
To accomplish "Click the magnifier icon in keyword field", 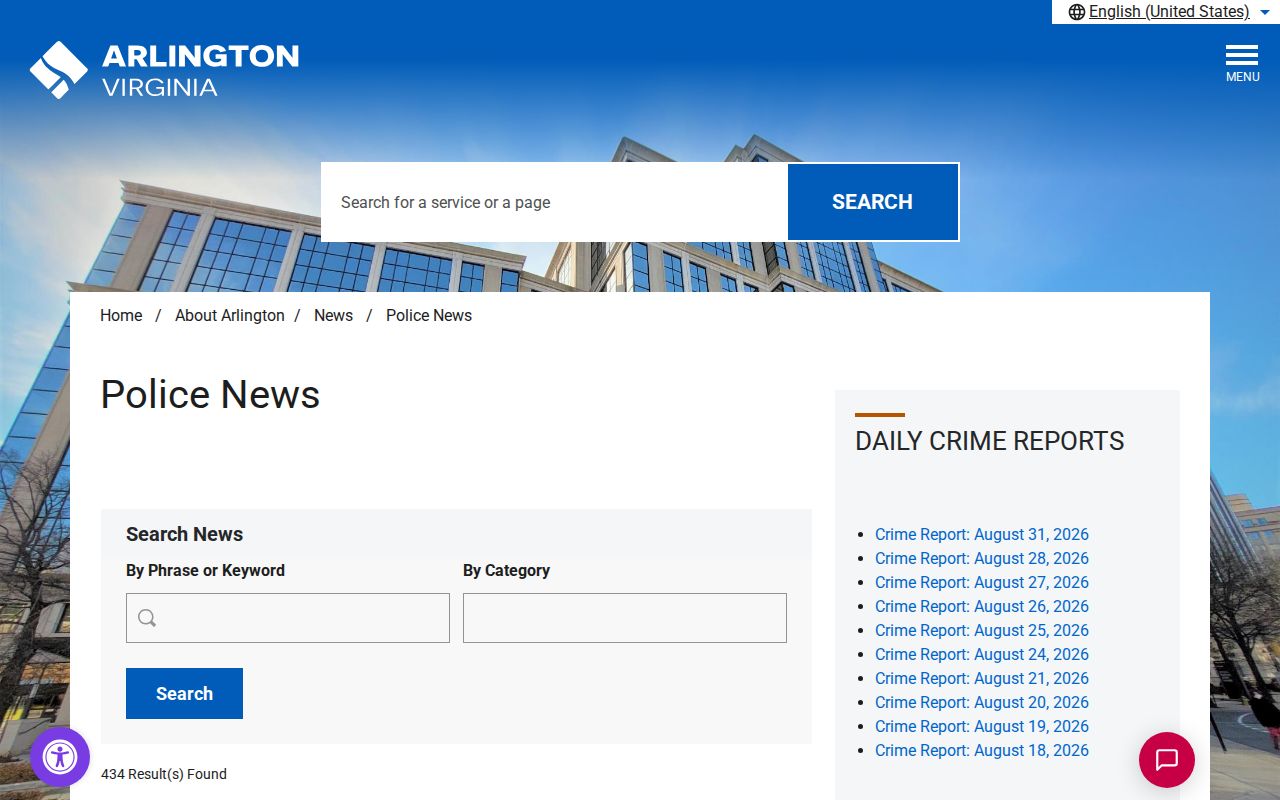I will tap(147, 618).
